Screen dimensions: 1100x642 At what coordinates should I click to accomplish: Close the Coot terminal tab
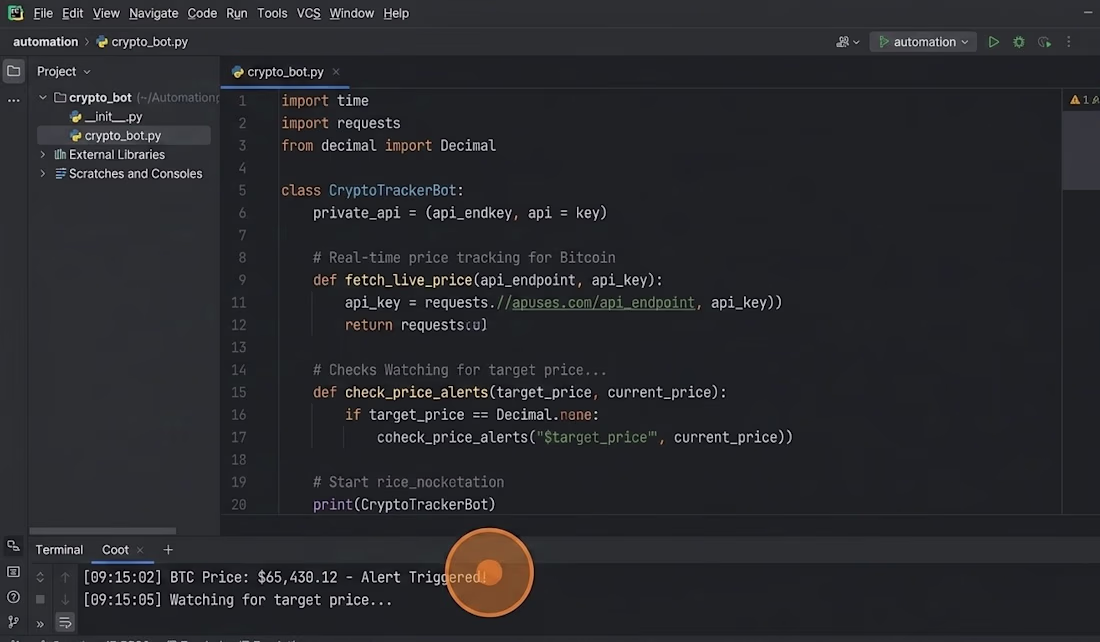coord(140,550)
